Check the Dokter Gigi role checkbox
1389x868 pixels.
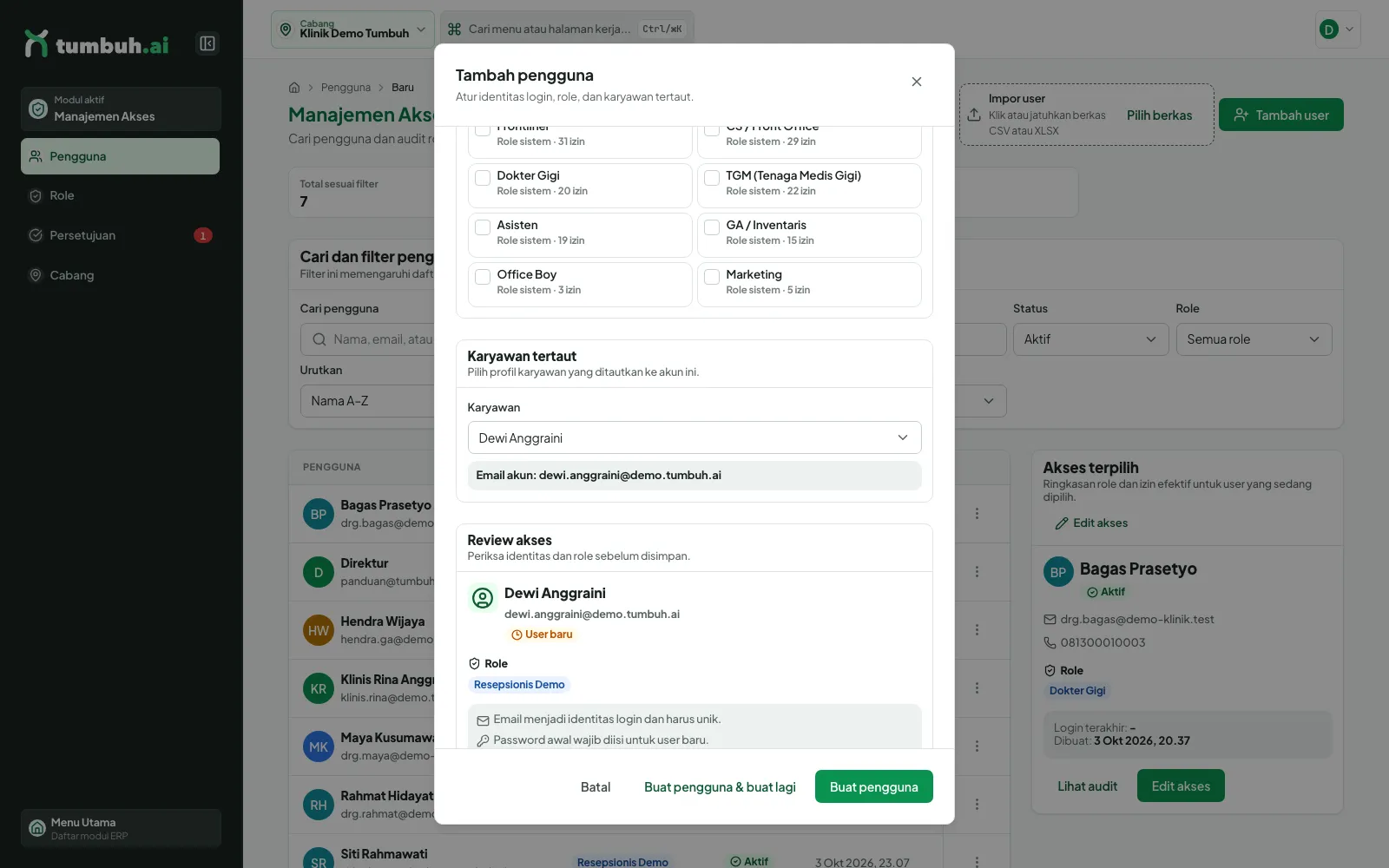(483, 178)
